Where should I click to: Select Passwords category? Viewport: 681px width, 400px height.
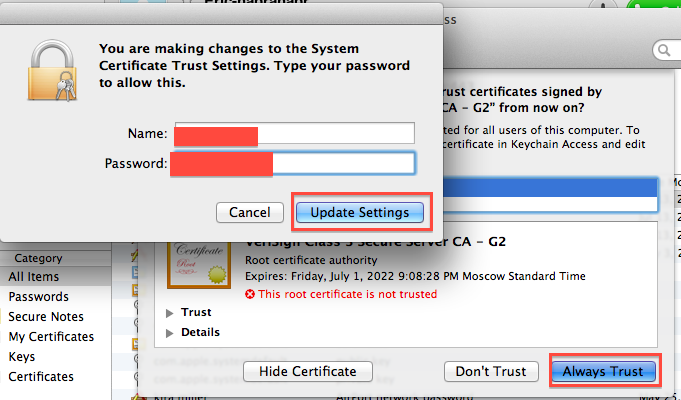click(38, 297)
